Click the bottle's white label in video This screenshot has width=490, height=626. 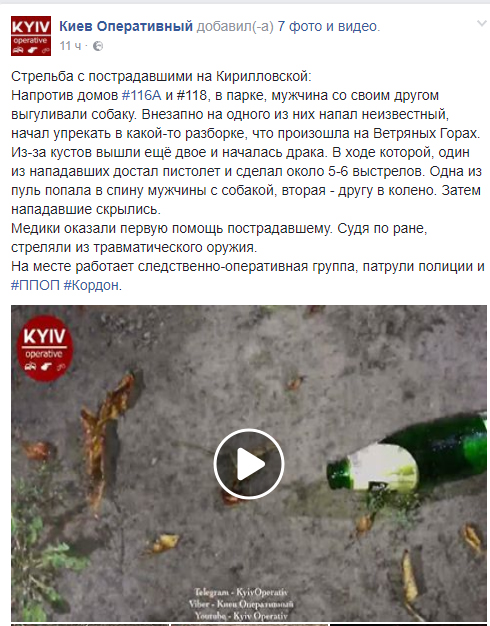point(383,467)
